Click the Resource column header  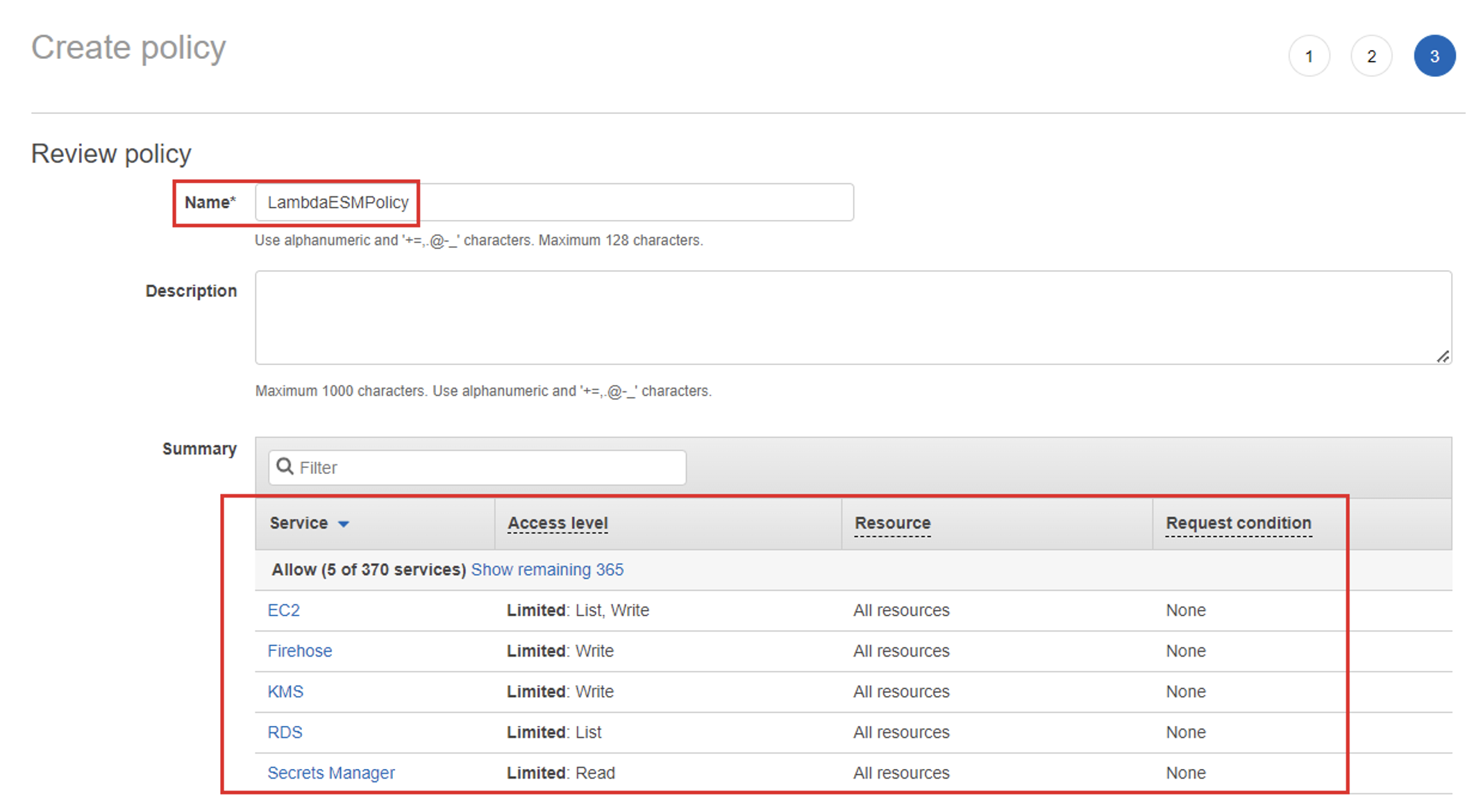coord(892,523)
